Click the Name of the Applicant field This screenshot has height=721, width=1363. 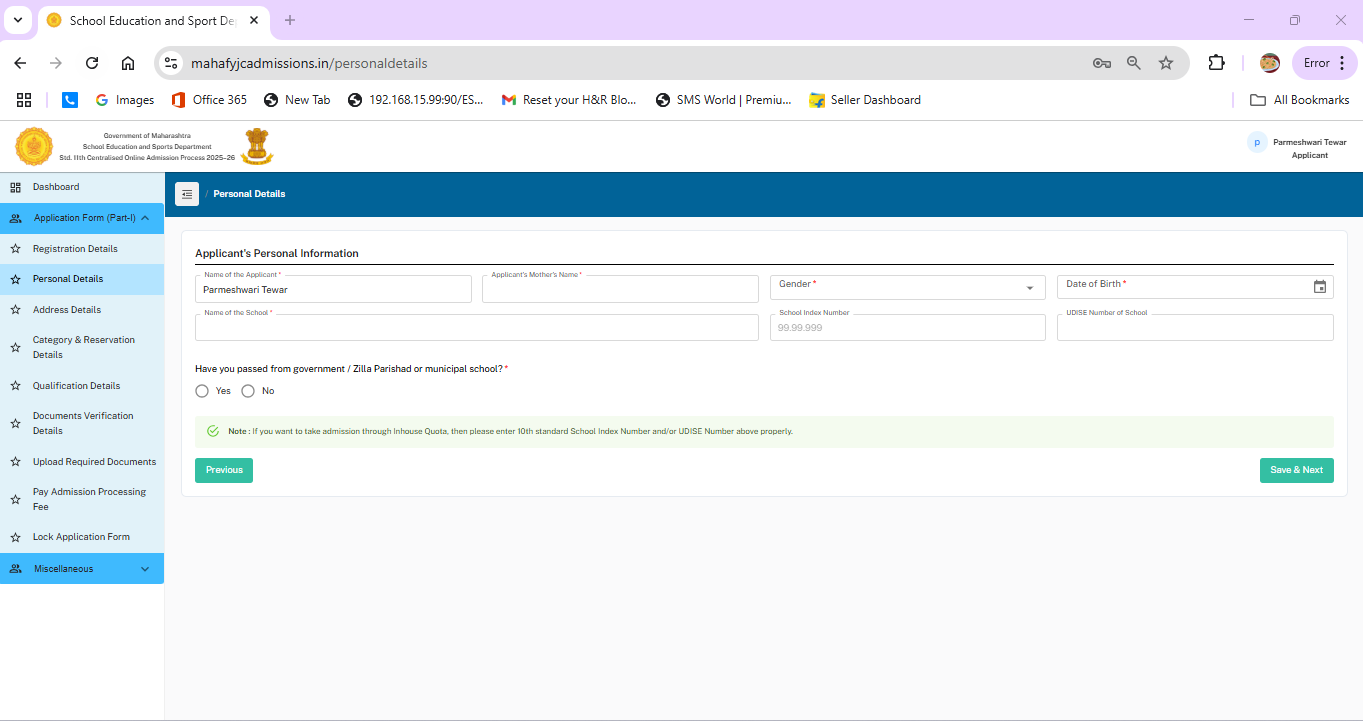click(x=333, y=289)
